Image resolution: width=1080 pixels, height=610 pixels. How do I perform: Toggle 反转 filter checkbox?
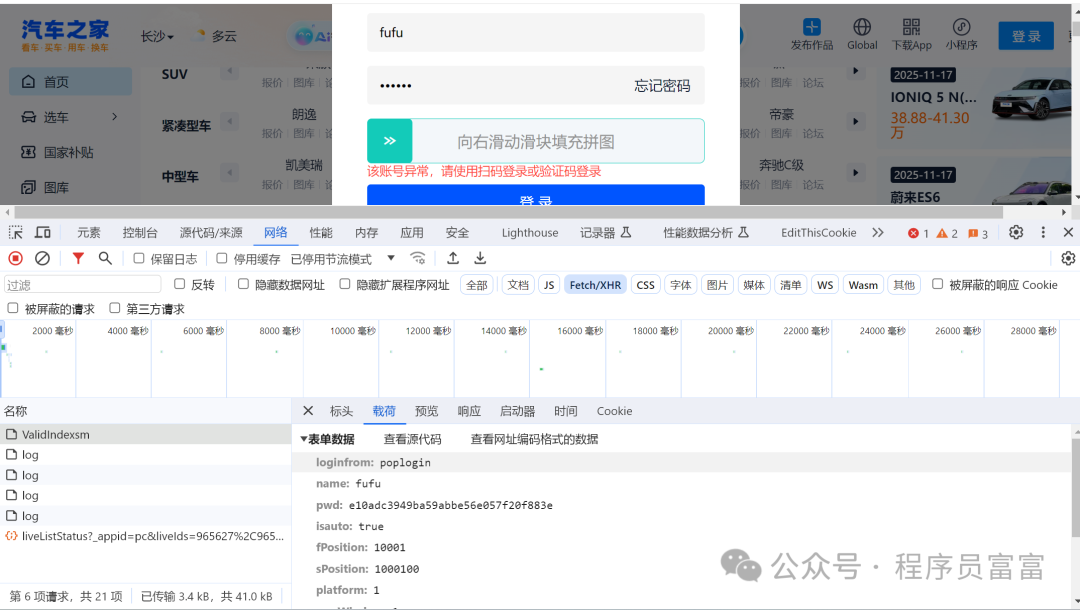pos(179,284)
